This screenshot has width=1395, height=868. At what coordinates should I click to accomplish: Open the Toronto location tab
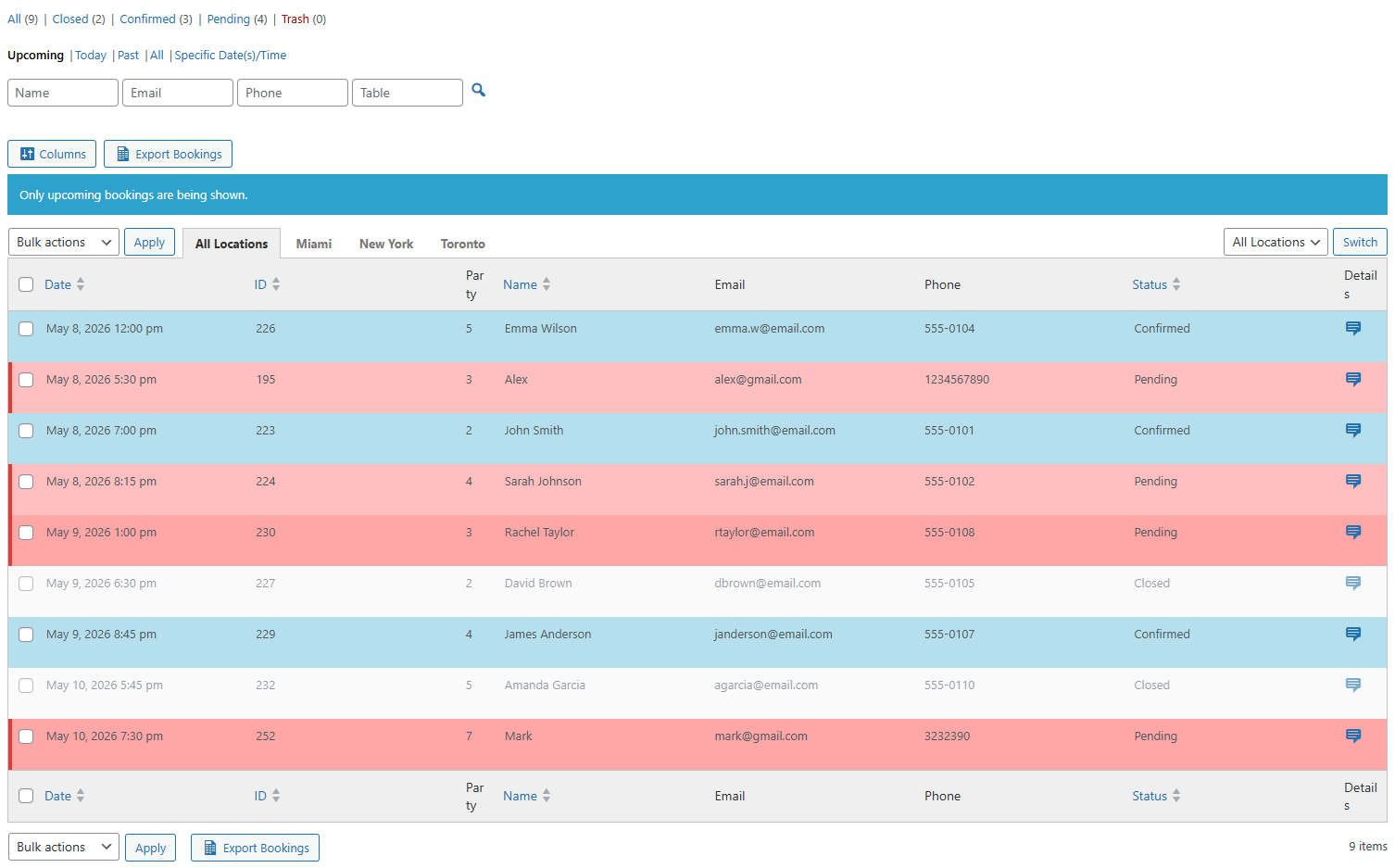pyautogui.click(x=463, y=244)
